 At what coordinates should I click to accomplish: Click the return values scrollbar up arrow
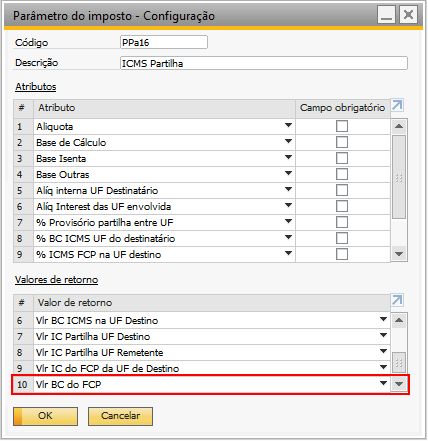[x=399, y=320]
